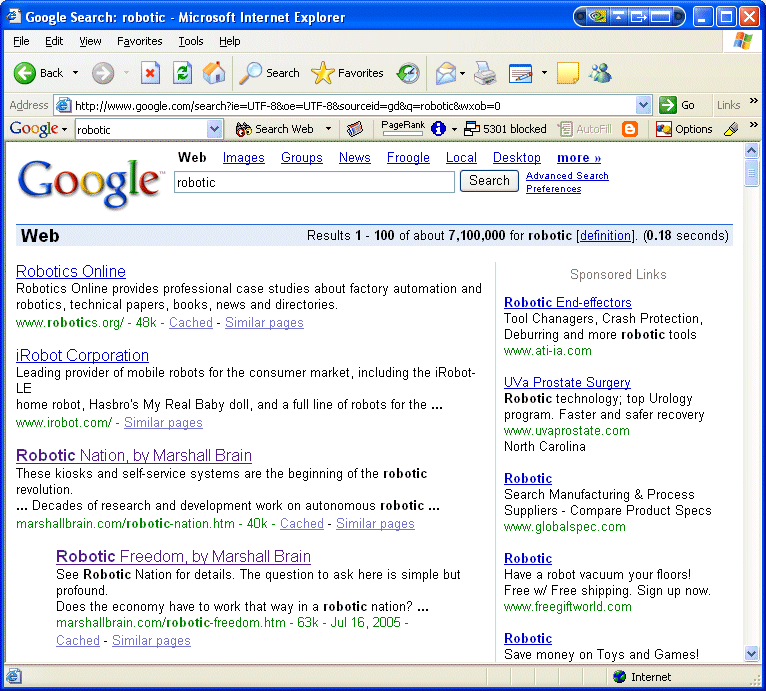Open the Advanced Search link

[567, 176]
